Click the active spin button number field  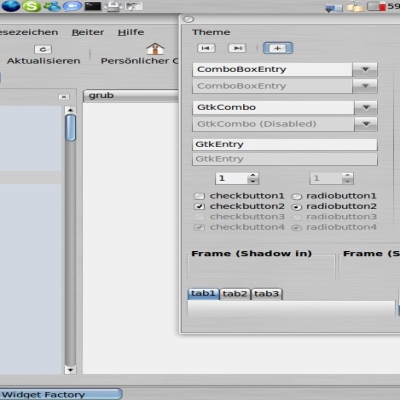[232, 178]
